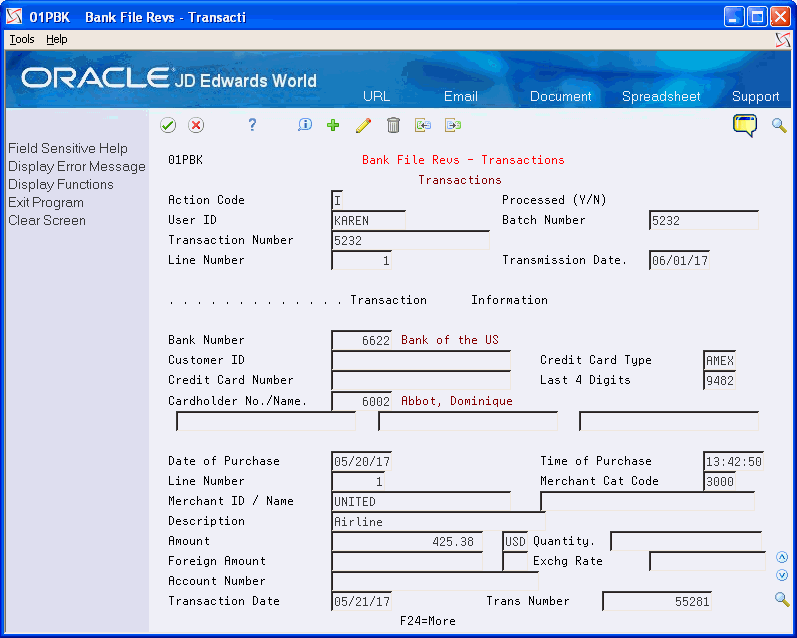Open the Tools menu

pyautogui.click(x=22, y=39)
